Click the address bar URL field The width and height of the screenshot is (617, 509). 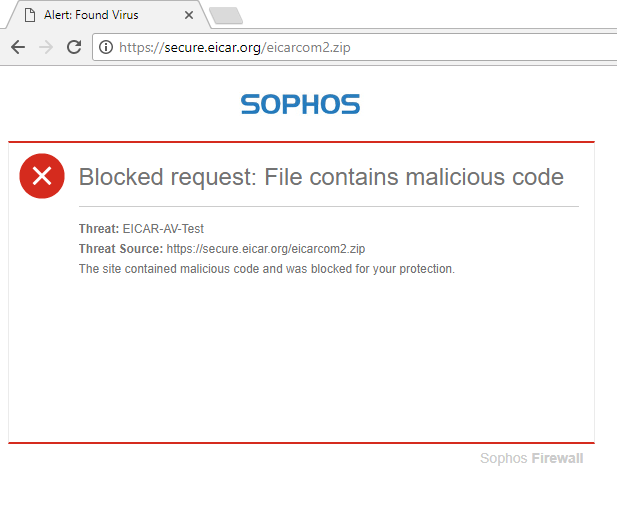[x=354, y=47]
